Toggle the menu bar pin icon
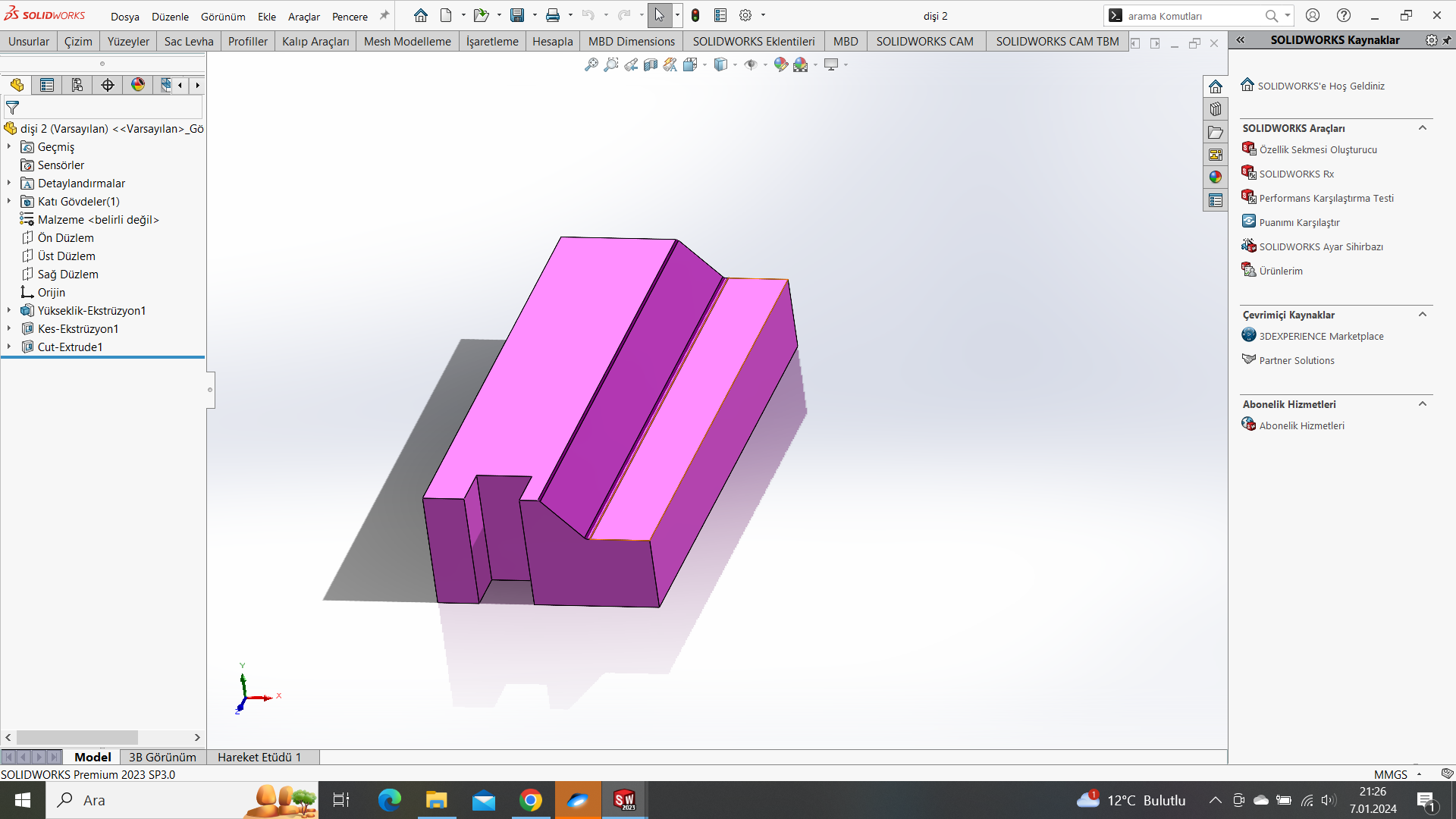 [x=384, y=15]
